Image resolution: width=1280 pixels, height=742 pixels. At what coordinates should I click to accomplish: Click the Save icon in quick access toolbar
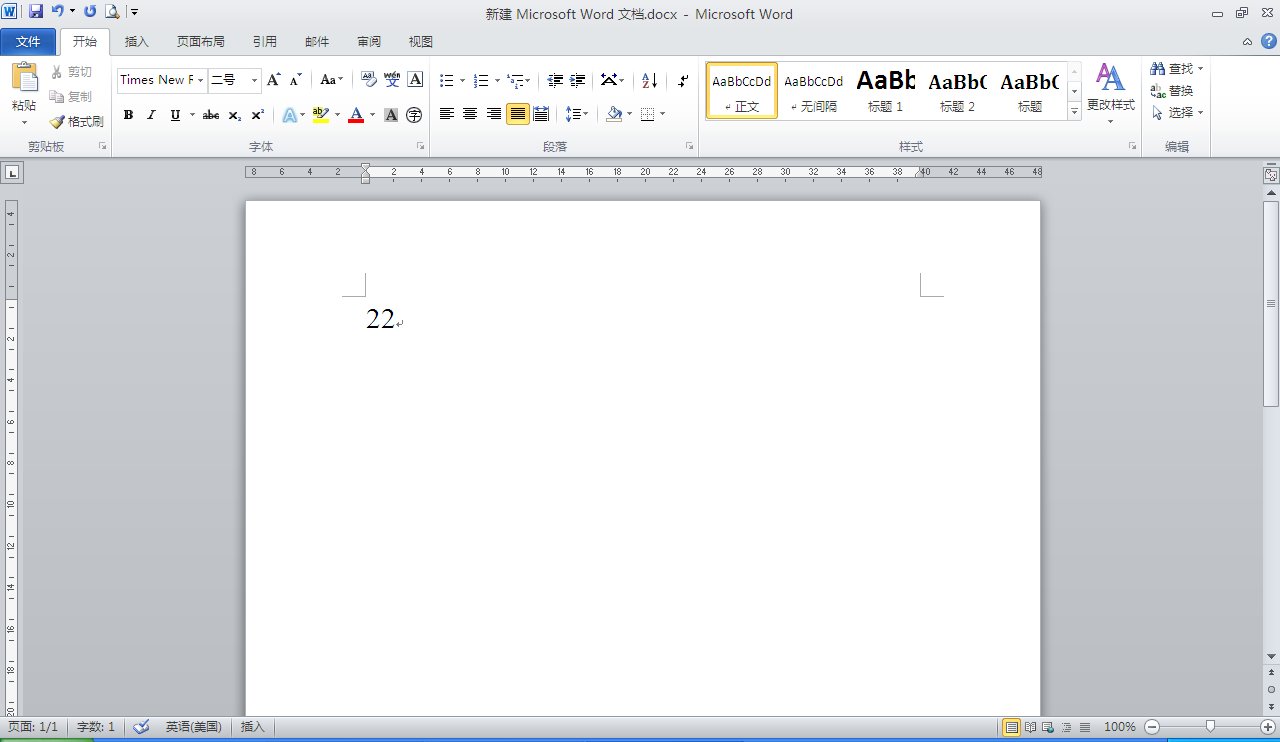coord(36,12)
